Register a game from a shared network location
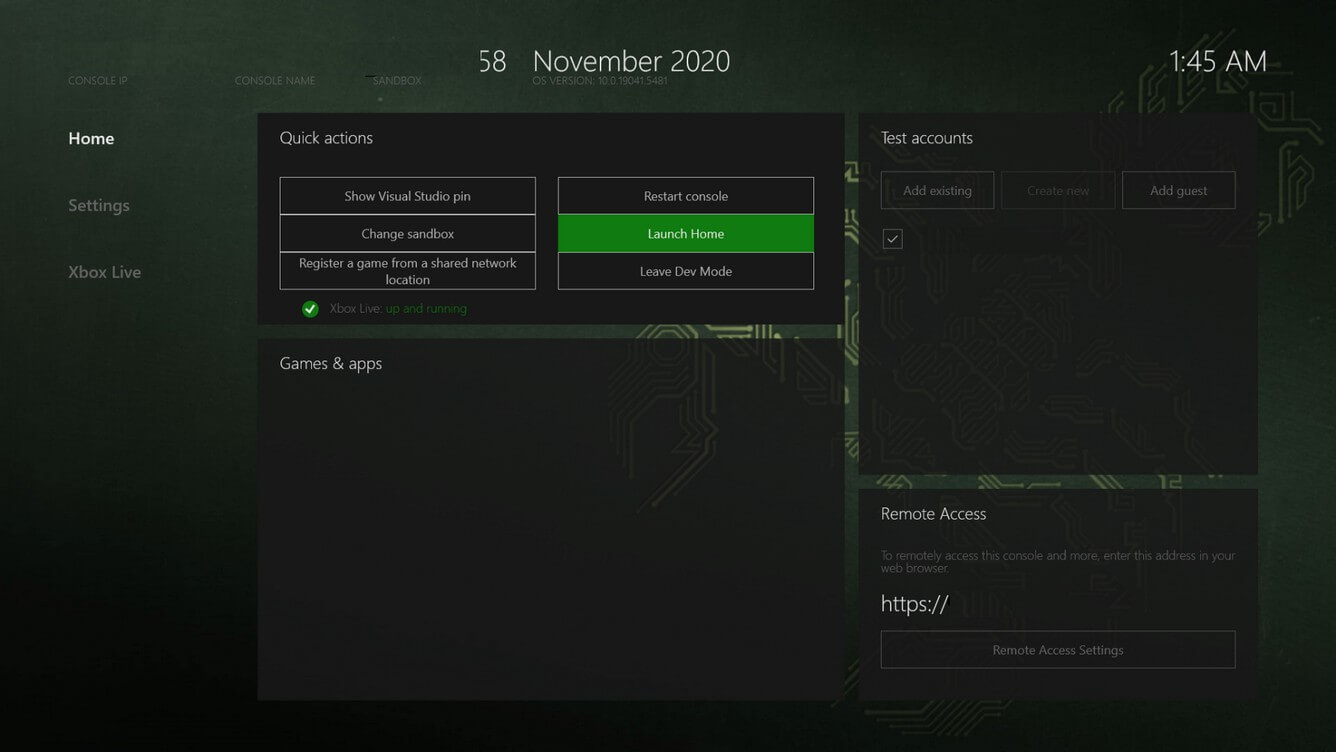This screenshot has width=1336, height=752. coord(408,271)
